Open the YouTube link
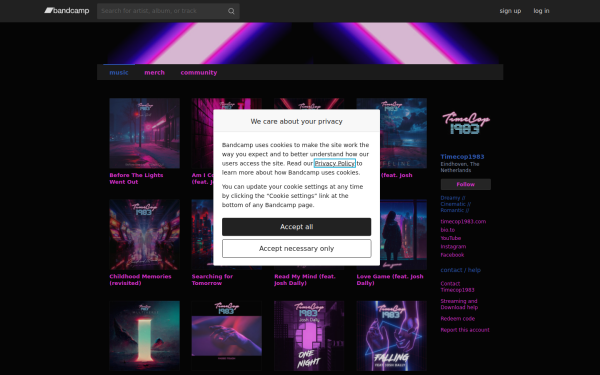This screenshot has height=375, width=600. [x=451, y=238]
